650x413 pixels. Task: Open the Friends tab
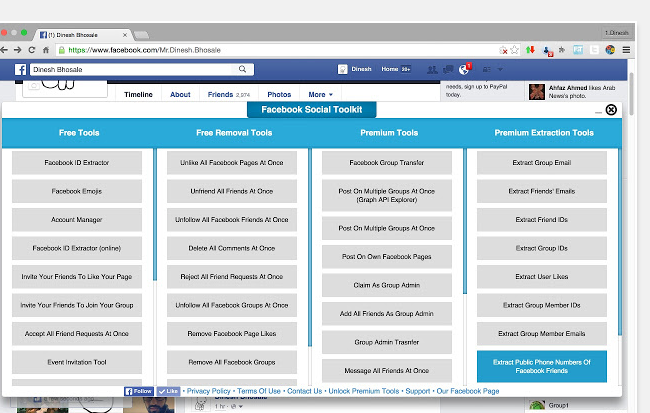pyautogui.click(x=229, y=95)
